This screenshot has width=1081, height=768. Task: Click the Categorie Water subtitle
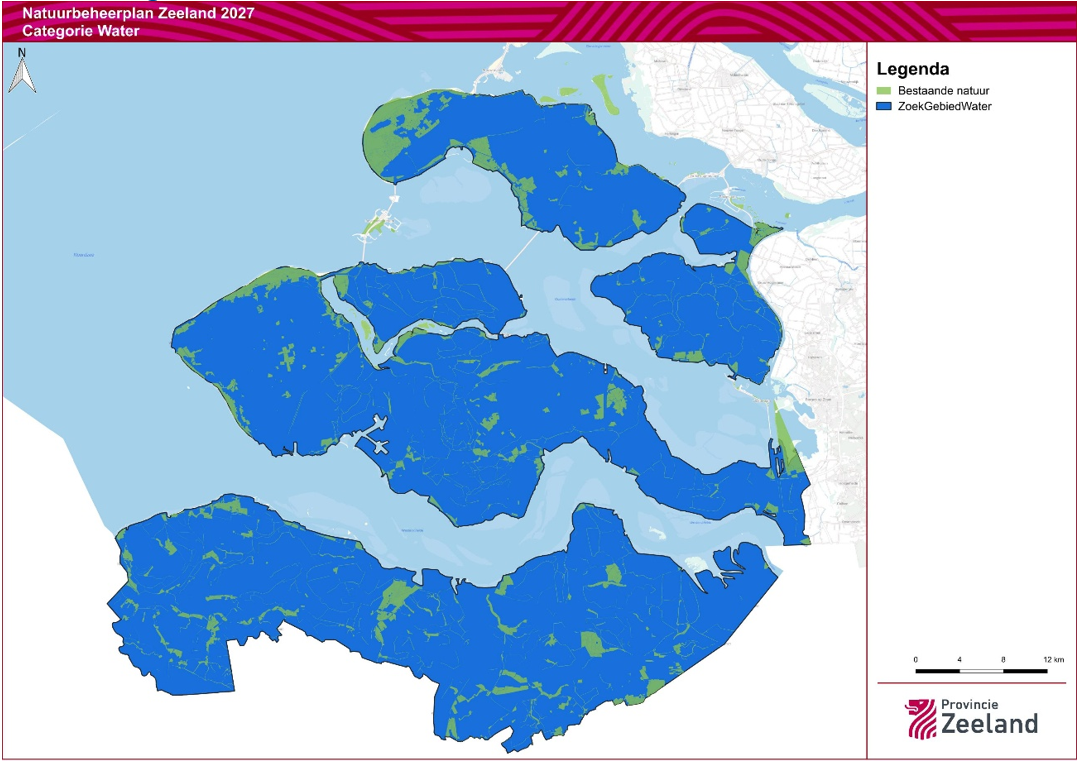pyautogui.click(x=81, y=31)
